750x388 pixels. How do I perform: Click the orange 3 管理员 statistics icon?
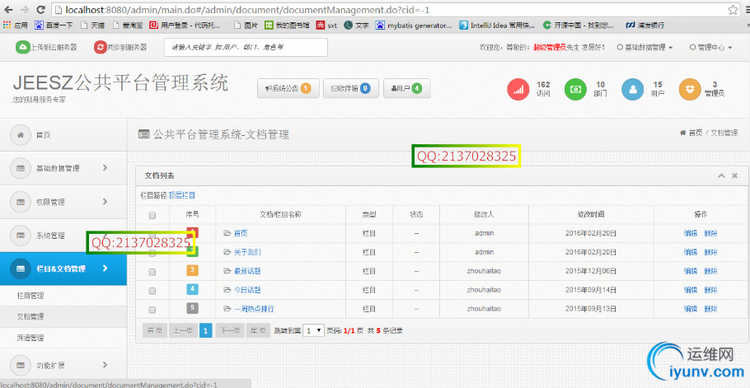coord(690,89)
